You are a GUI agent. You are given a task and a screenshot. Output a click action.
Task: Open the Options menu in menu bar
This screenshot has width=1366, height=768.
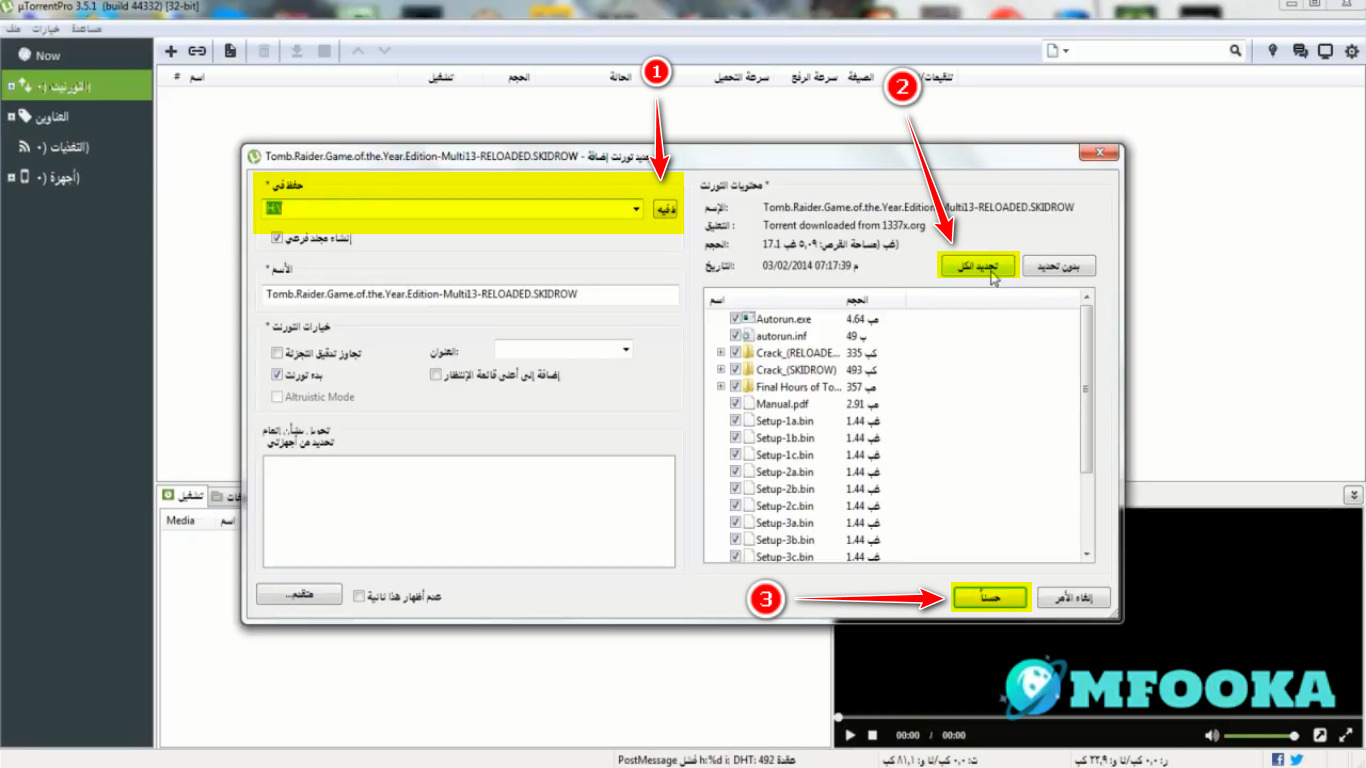pos(47,28)
